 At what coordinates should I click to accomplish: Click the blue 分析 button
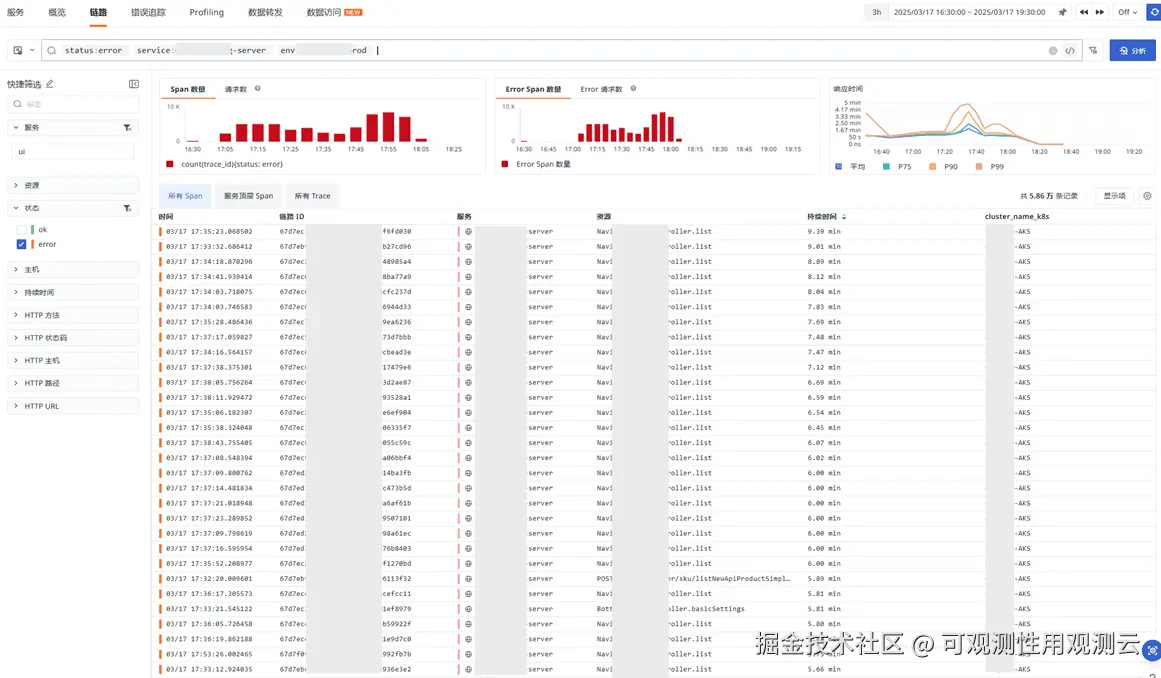point(1132,50)
